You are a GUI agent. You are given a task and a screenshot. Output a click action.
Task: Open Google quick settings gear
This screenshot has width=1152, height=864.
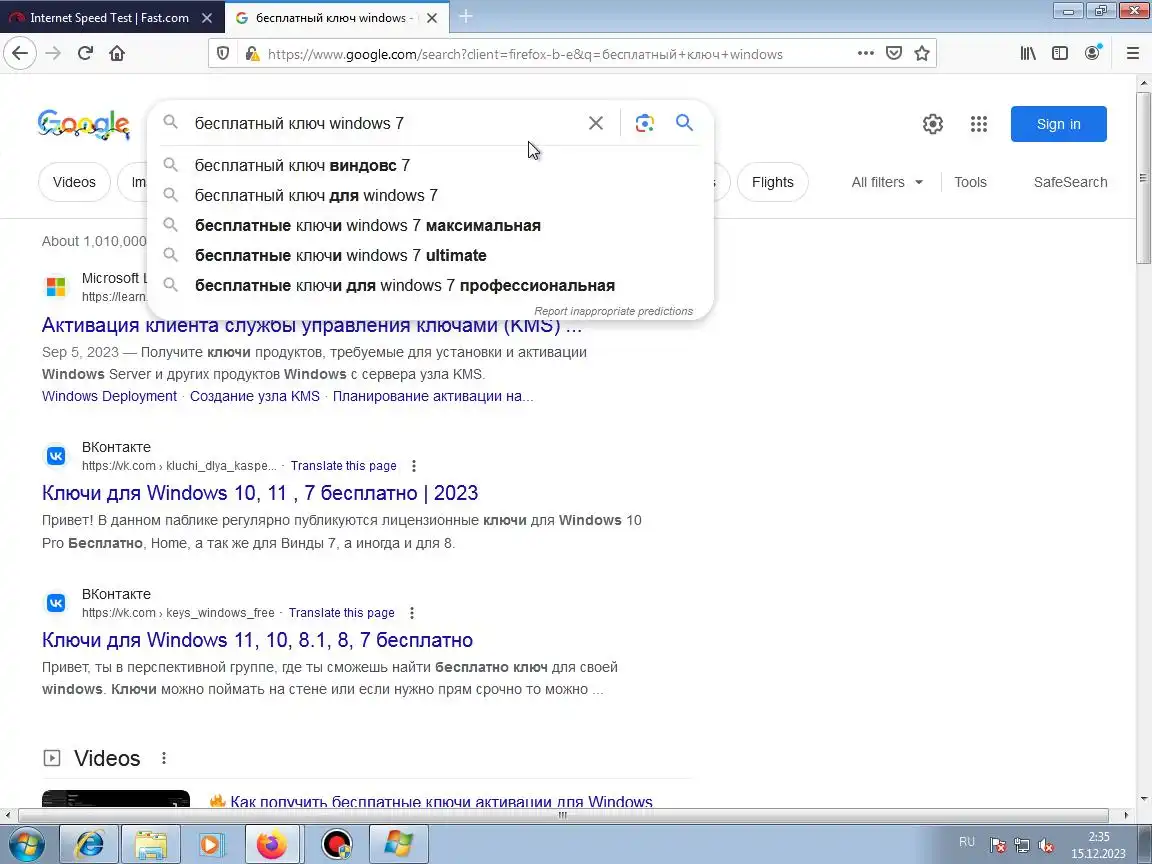click(x=933, y=124)
